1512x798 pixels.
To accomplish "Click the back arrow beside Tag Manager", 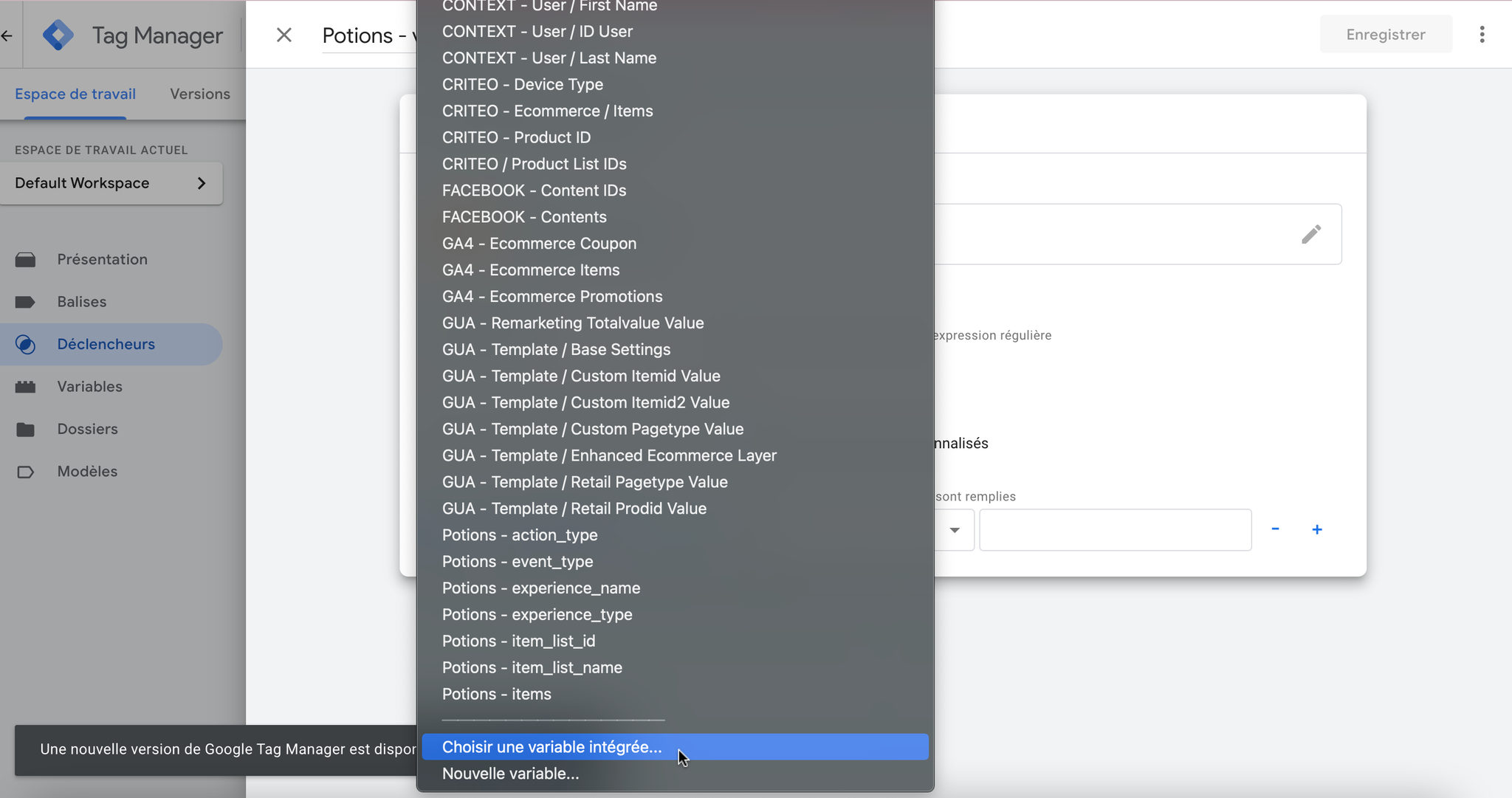I will (x=7, y=35).
